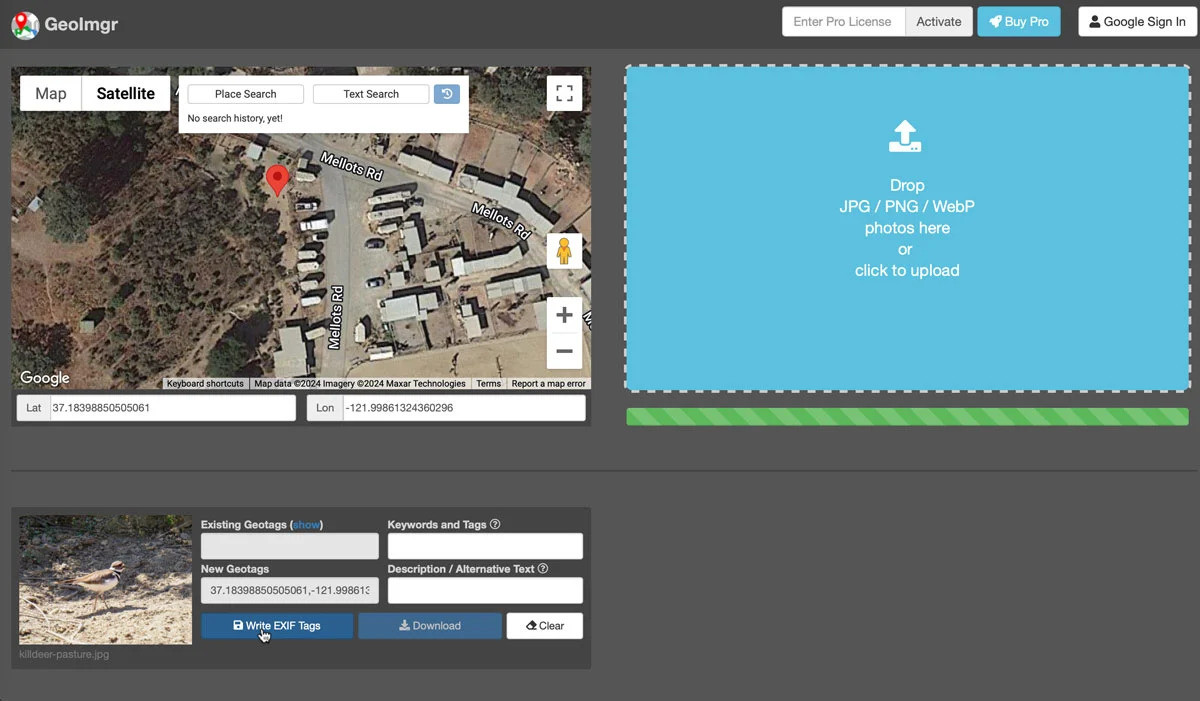Download the geotagged image

pos(430,626)
